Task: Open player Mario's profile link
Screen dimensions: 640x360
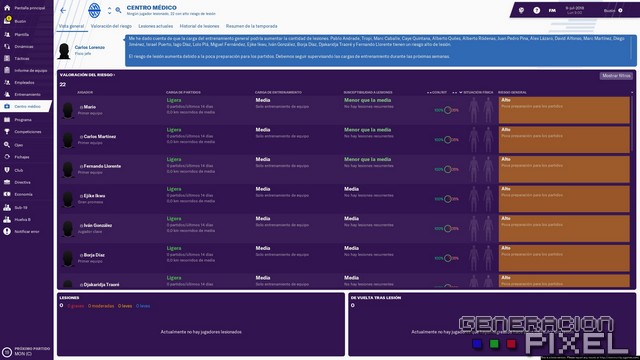Action: coord(89,107)
